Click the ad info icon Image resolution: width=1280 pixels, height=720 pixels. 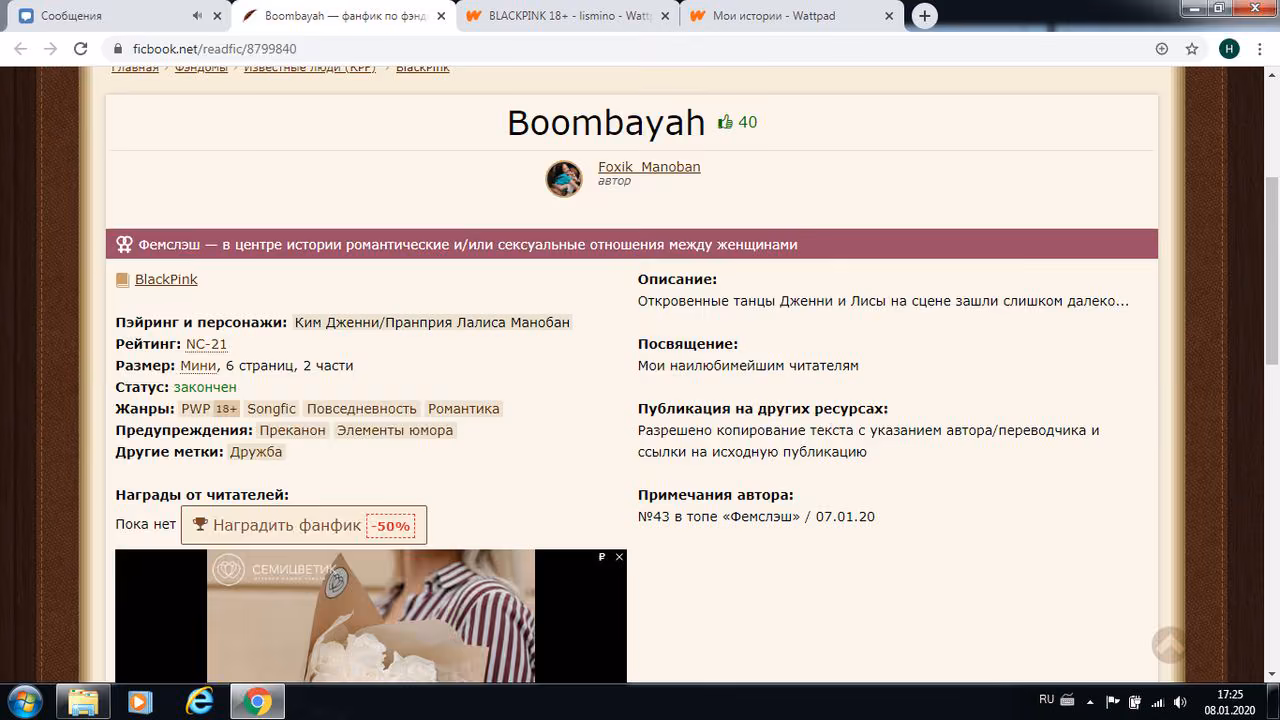602,557
